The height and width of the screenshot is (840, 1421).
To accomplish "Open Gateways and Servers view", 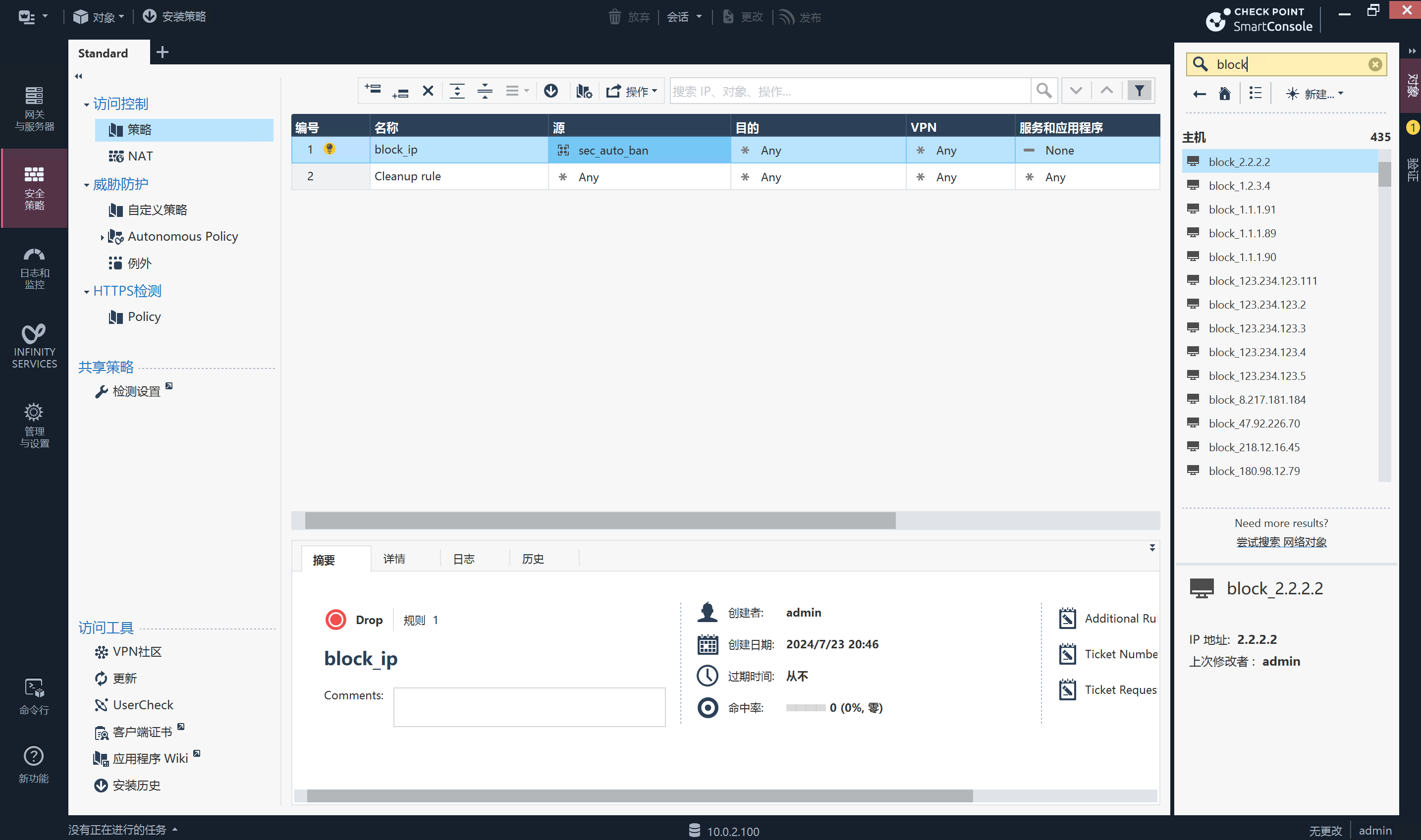I will (34, 108).
